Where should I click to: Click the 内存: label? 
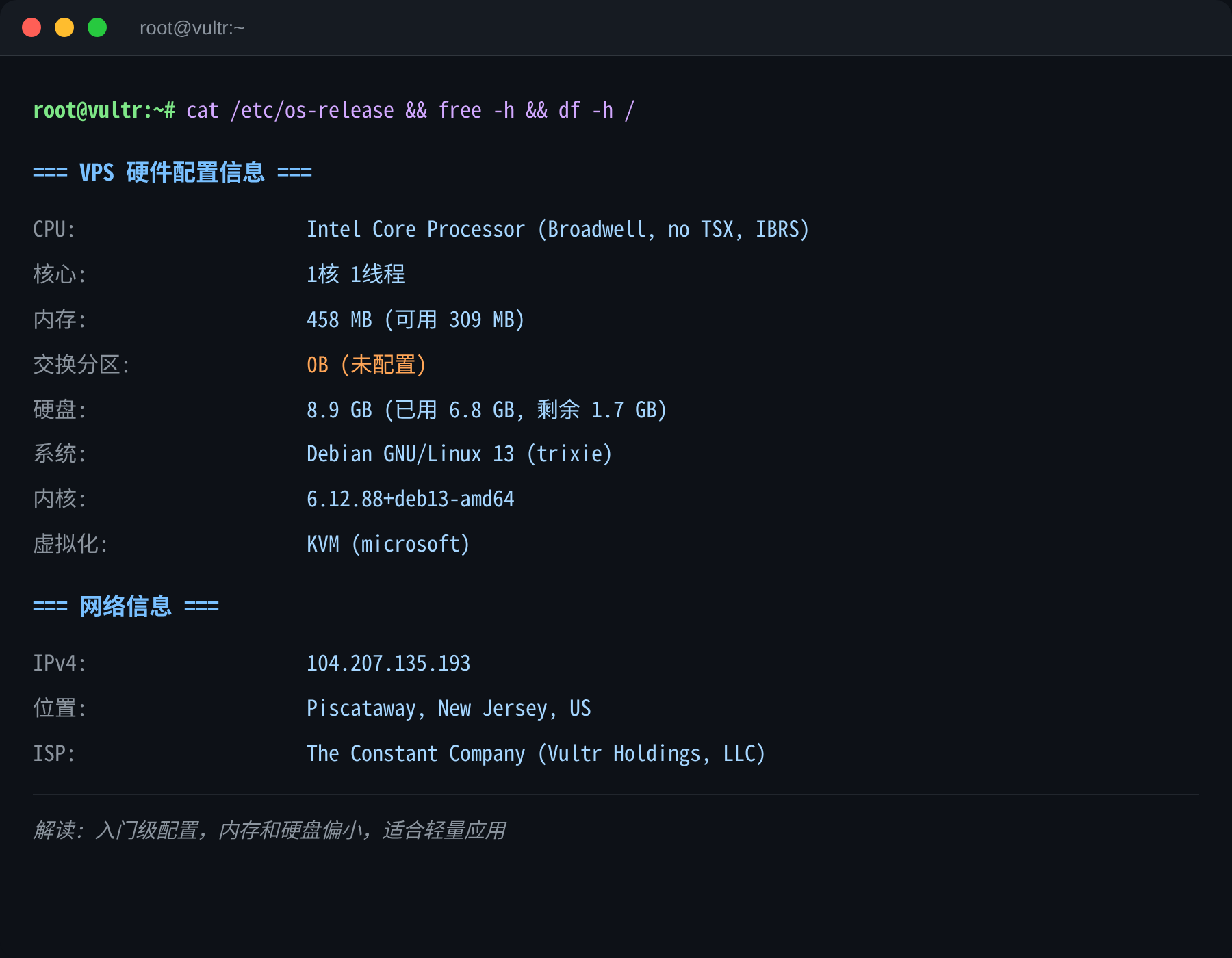click(x=60, y=320)
